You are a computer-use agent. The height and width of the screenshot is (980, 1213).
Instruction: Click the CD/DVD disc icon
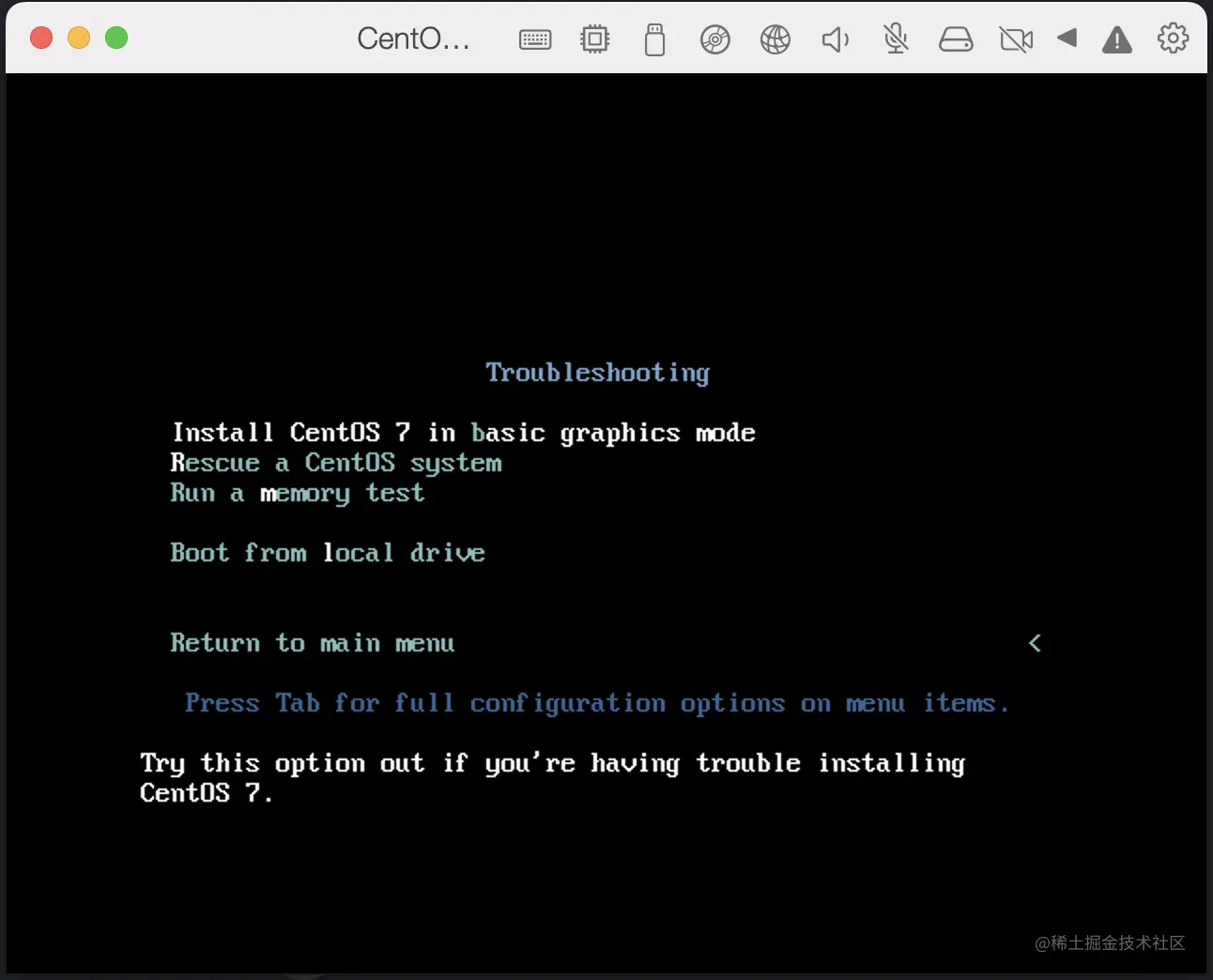coord(715,39)
